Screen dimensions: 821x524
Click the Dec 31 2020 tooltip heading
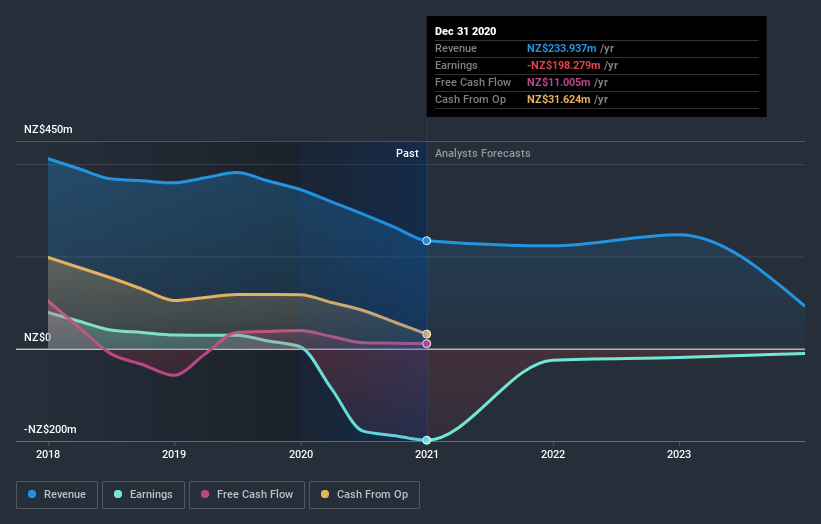465,31
